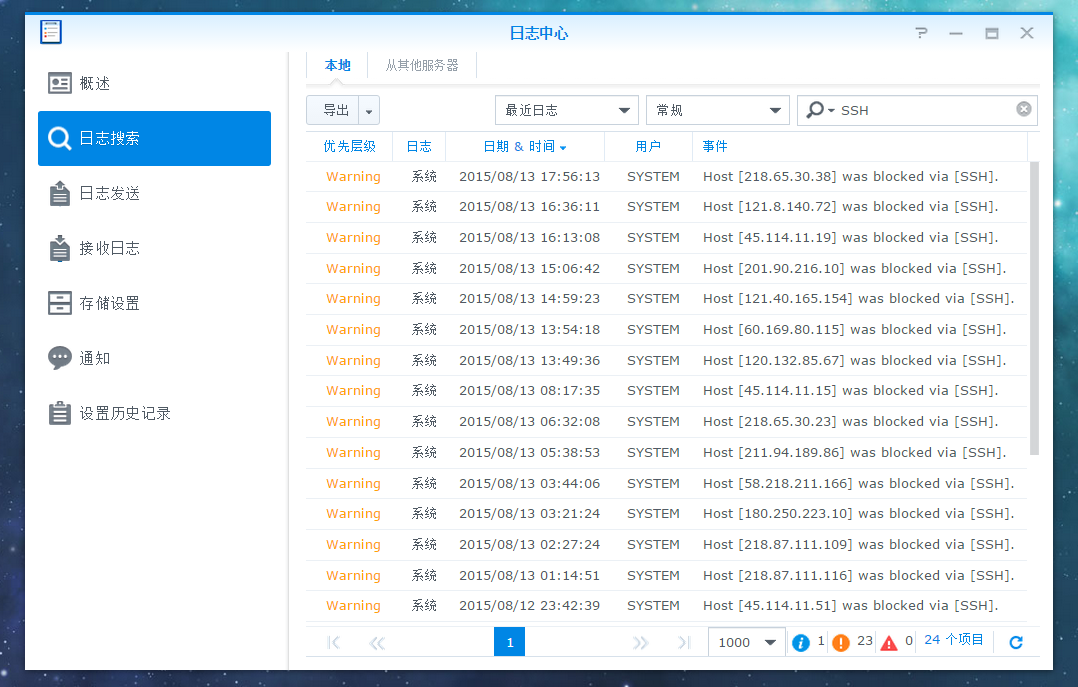Open the 最近日志 dropdown
Screen dimensions: 1078x687
566,110
